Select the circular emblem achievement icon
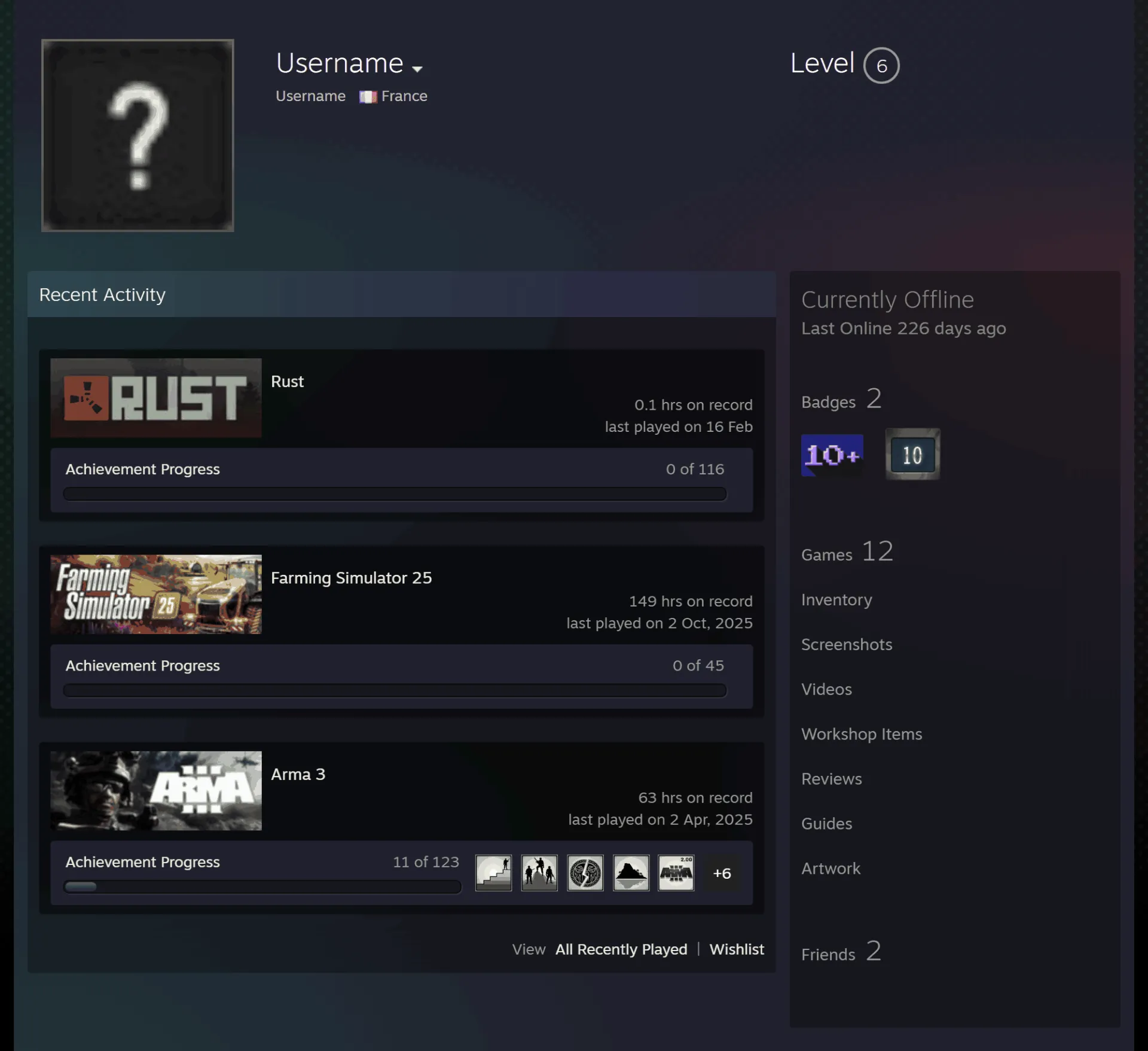Image resolution: width=1148 pixels, height=1051 pixels. [x=585, y=873]
